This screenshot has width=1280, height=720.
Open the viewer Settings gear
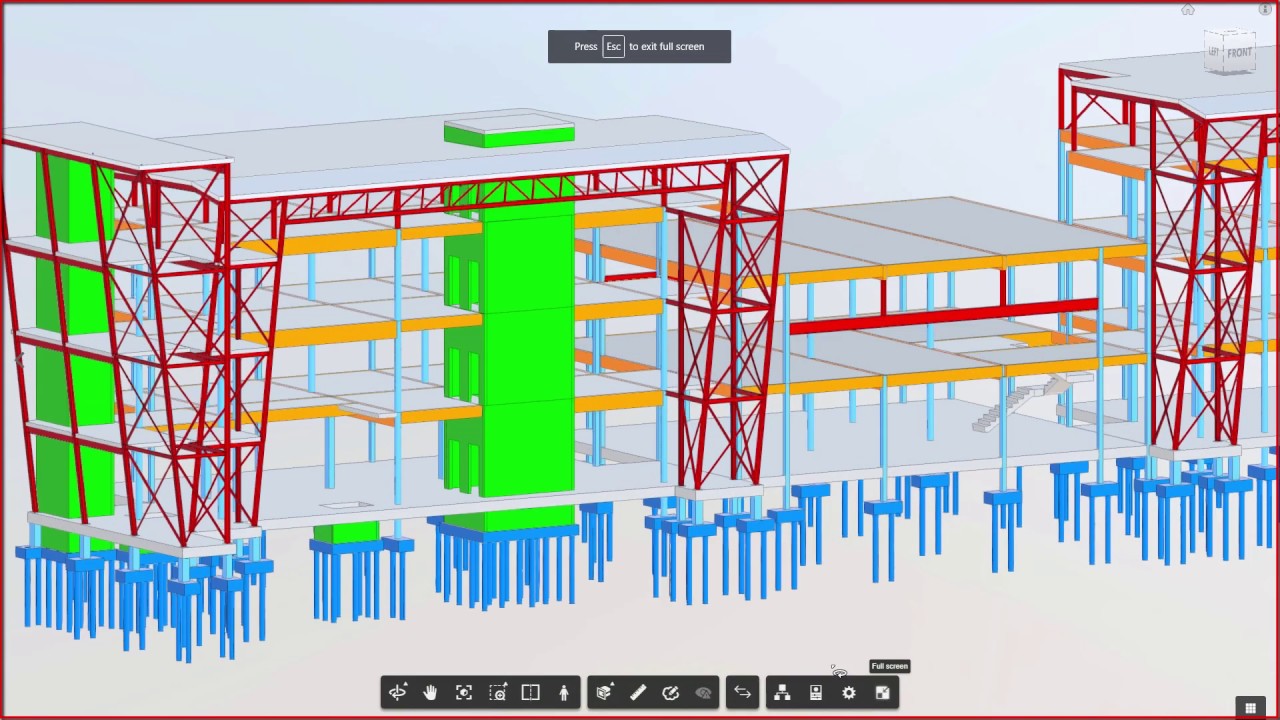[x=848, y=692]
